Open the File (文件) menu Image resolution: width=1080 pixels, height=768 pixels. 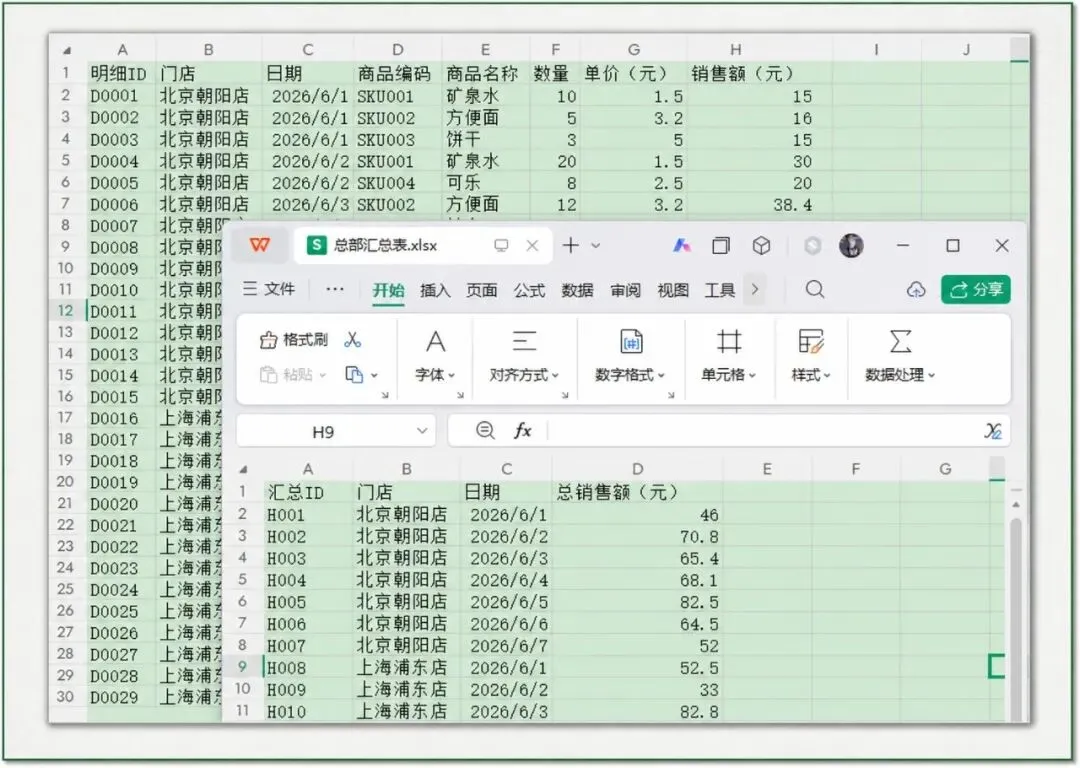(269, 289)
